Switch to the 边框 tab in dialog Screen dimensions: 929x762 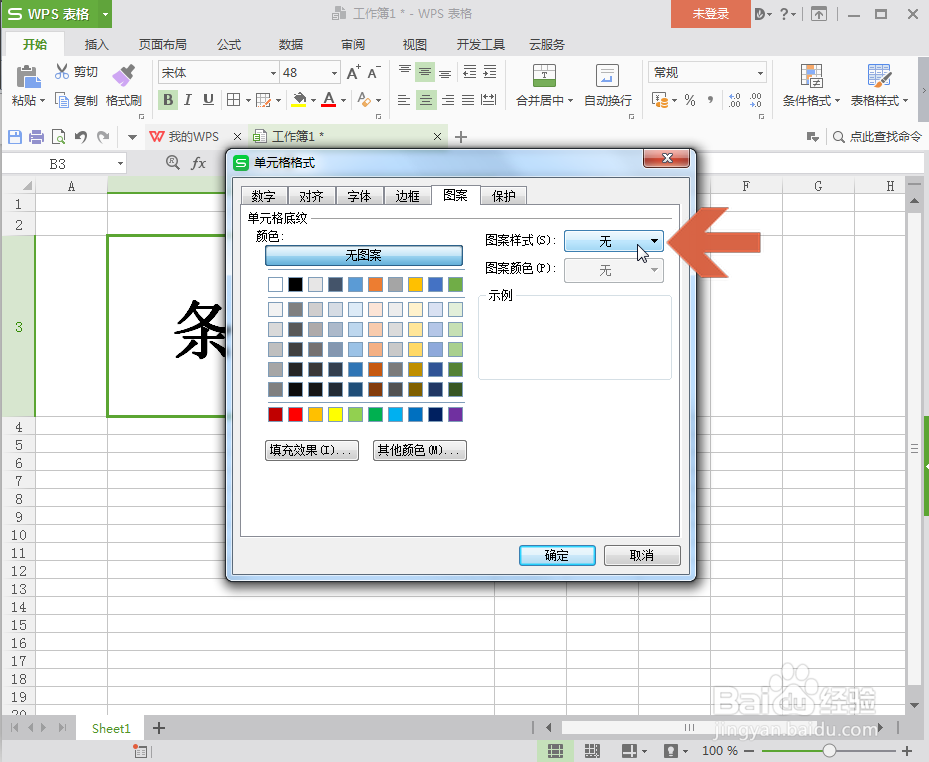click(408, 196)
